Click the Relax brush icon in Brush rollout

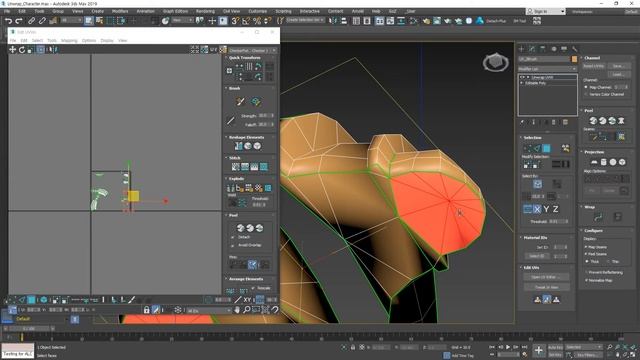(x=256, y=102)
